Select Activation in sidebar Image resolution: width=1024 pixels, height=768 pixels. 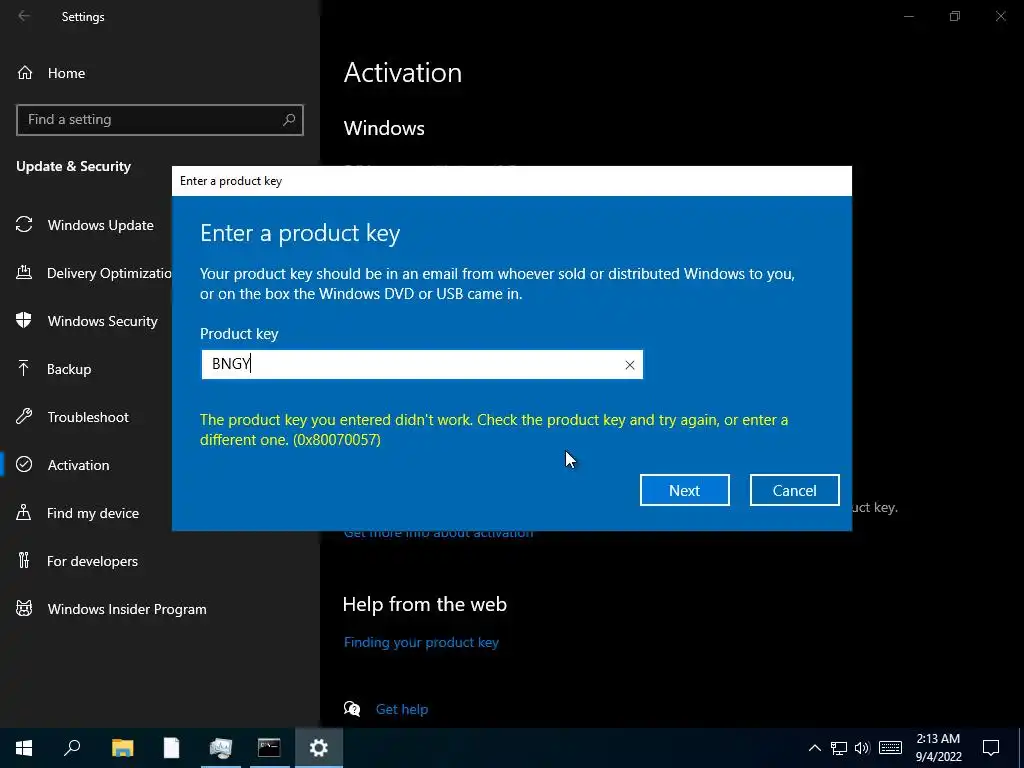click(x=78, y=465)
